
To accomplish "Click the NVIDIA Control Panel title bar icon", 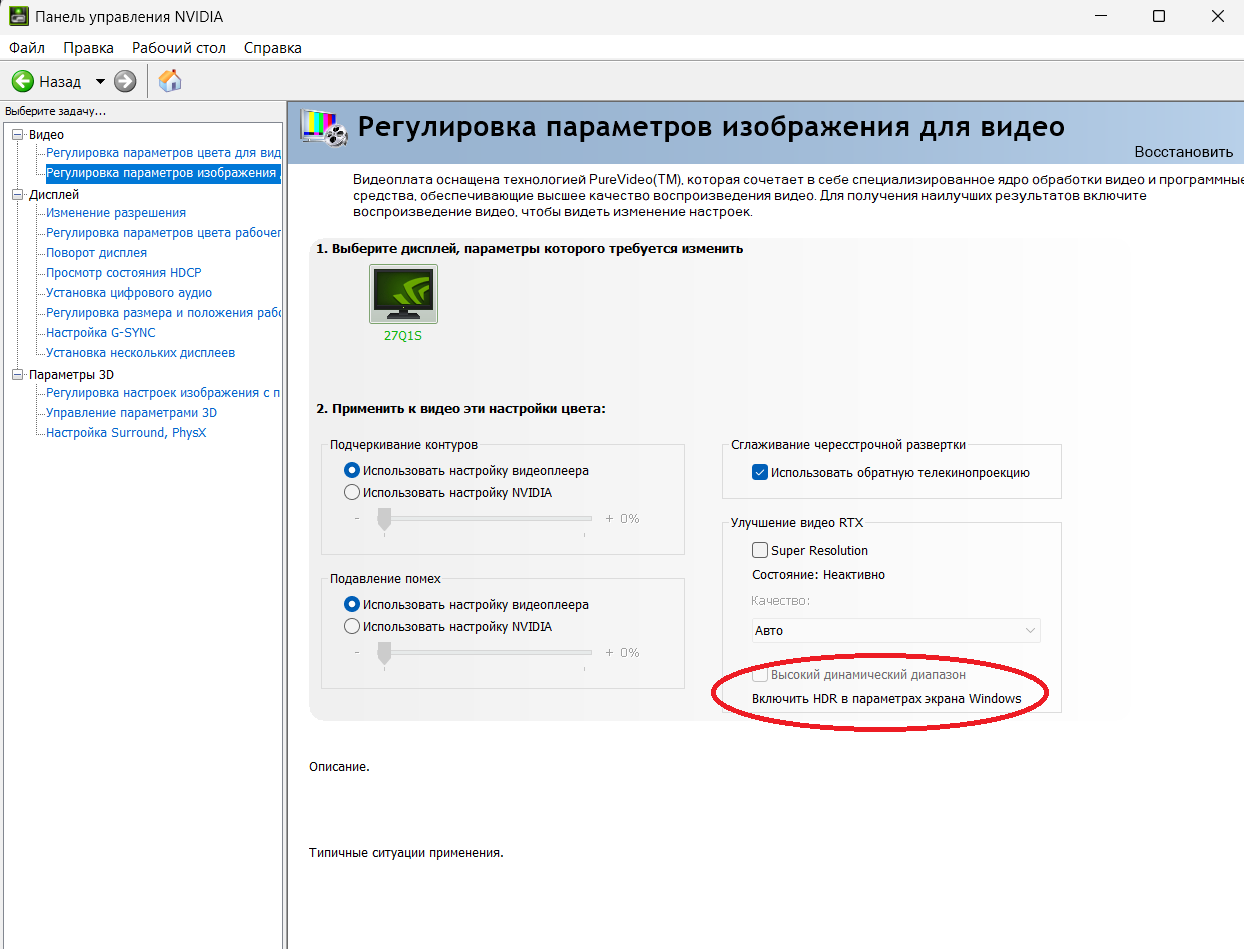I will point(18,17).
